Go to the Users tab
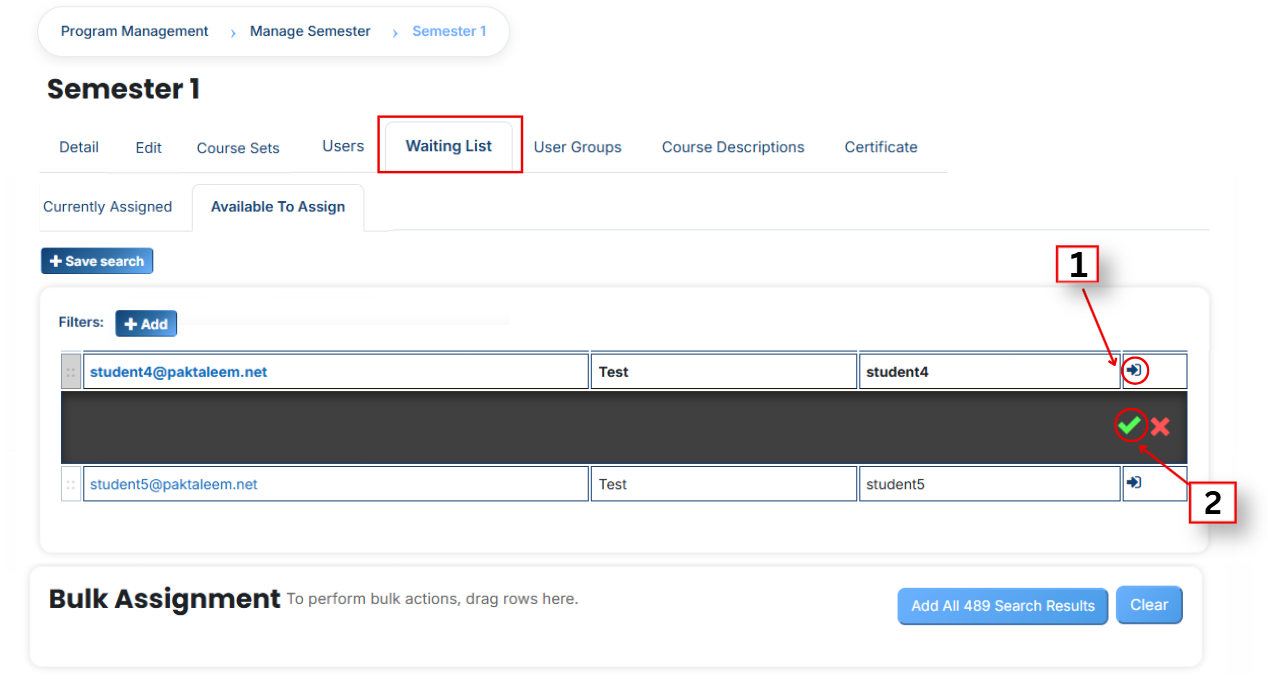 pos(343,146)
